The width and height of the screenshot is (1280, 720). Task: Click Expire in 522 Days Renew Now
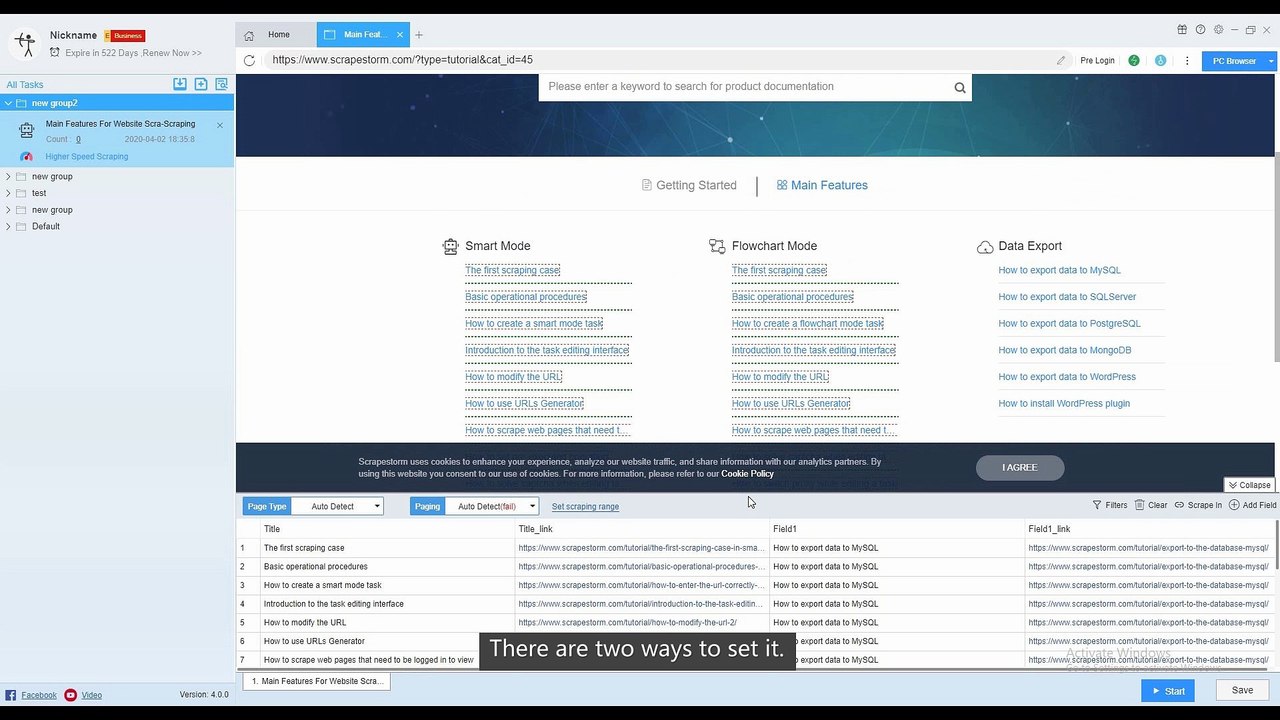(x=133, y=53)
